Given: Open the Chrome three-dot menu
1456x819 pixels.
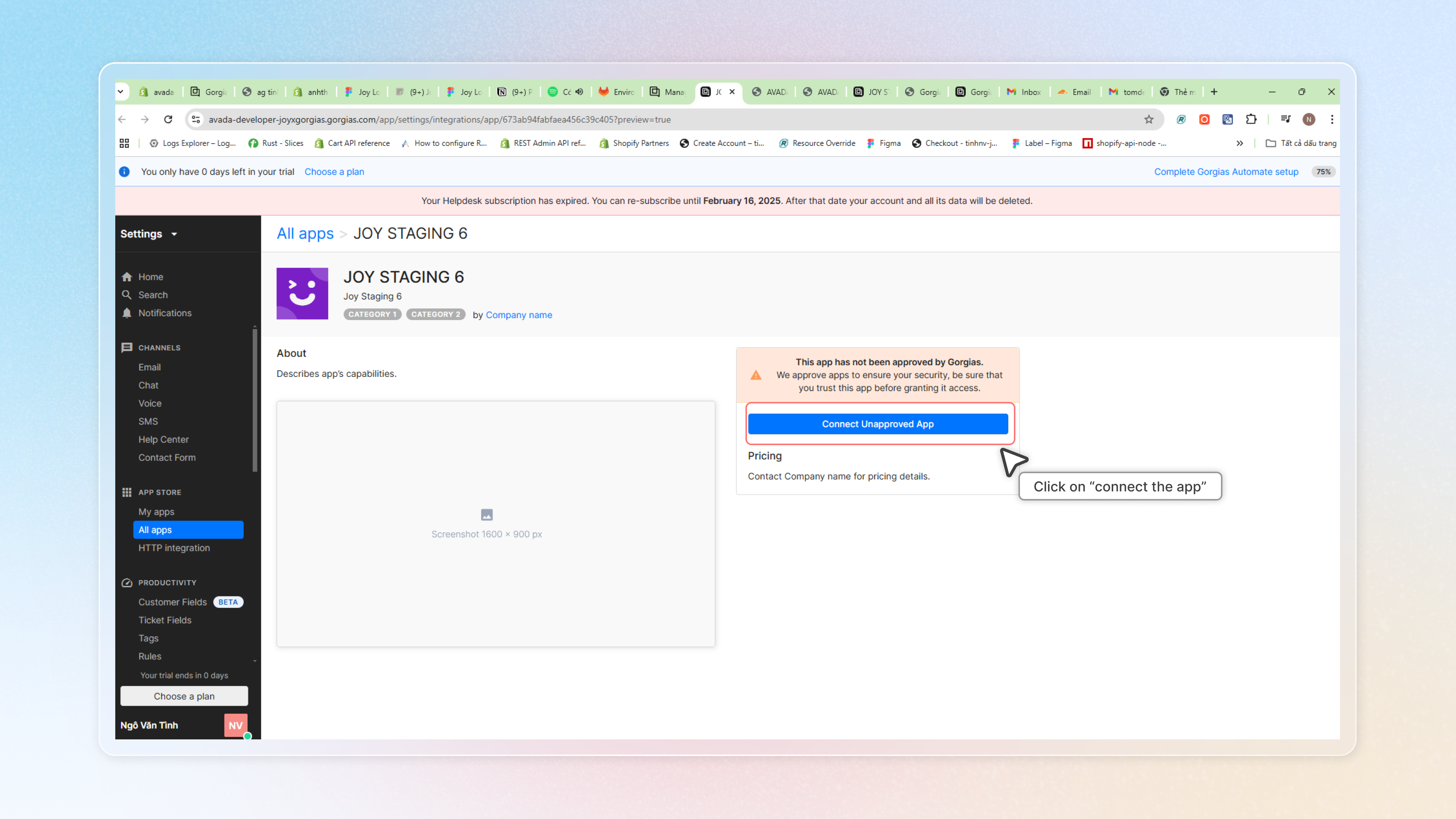Looking at the screenshot, I should tap(1332, 119).
